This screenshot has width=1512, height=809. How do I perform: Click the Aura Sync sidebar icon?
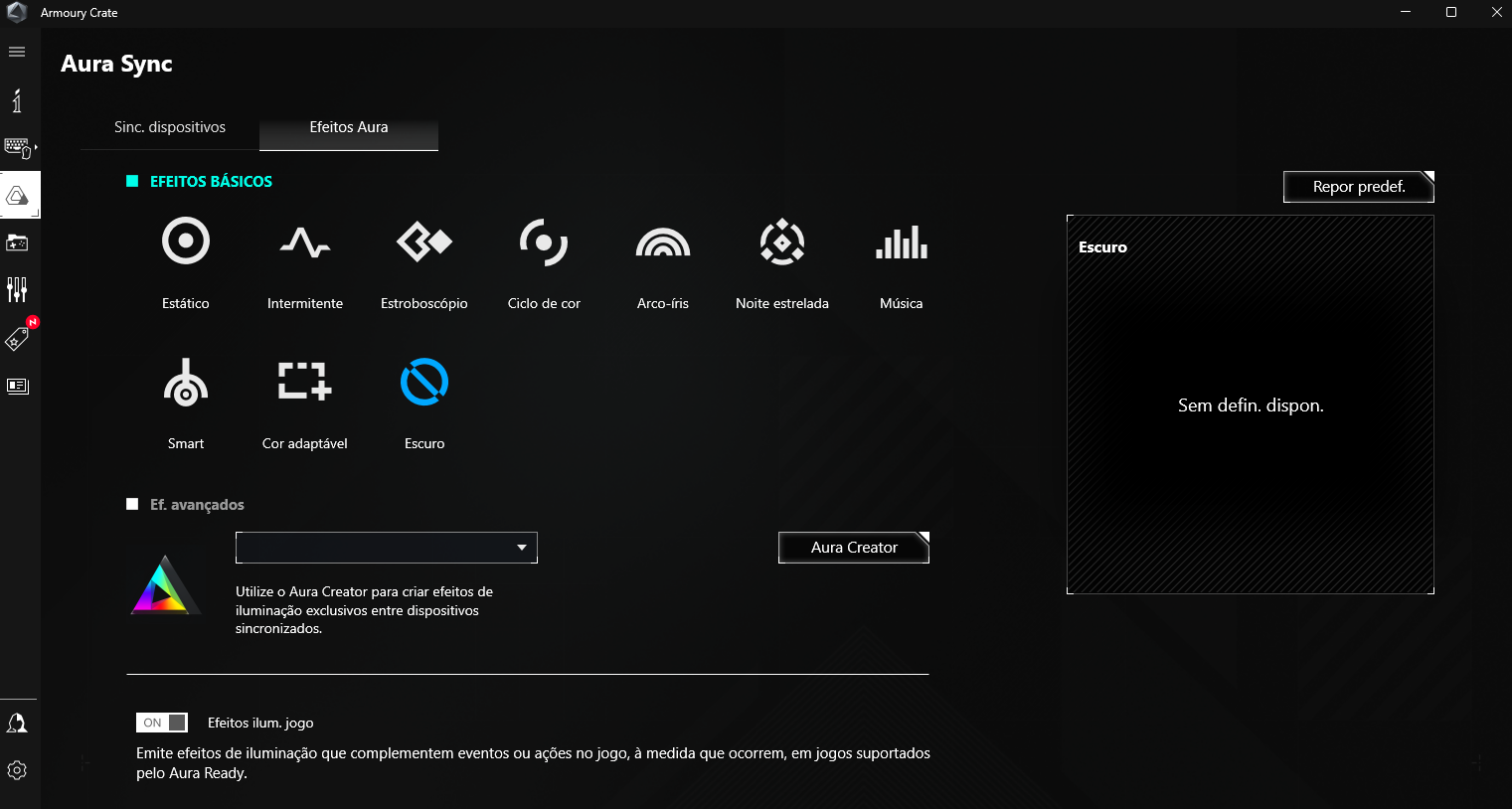tap(17, 195)
